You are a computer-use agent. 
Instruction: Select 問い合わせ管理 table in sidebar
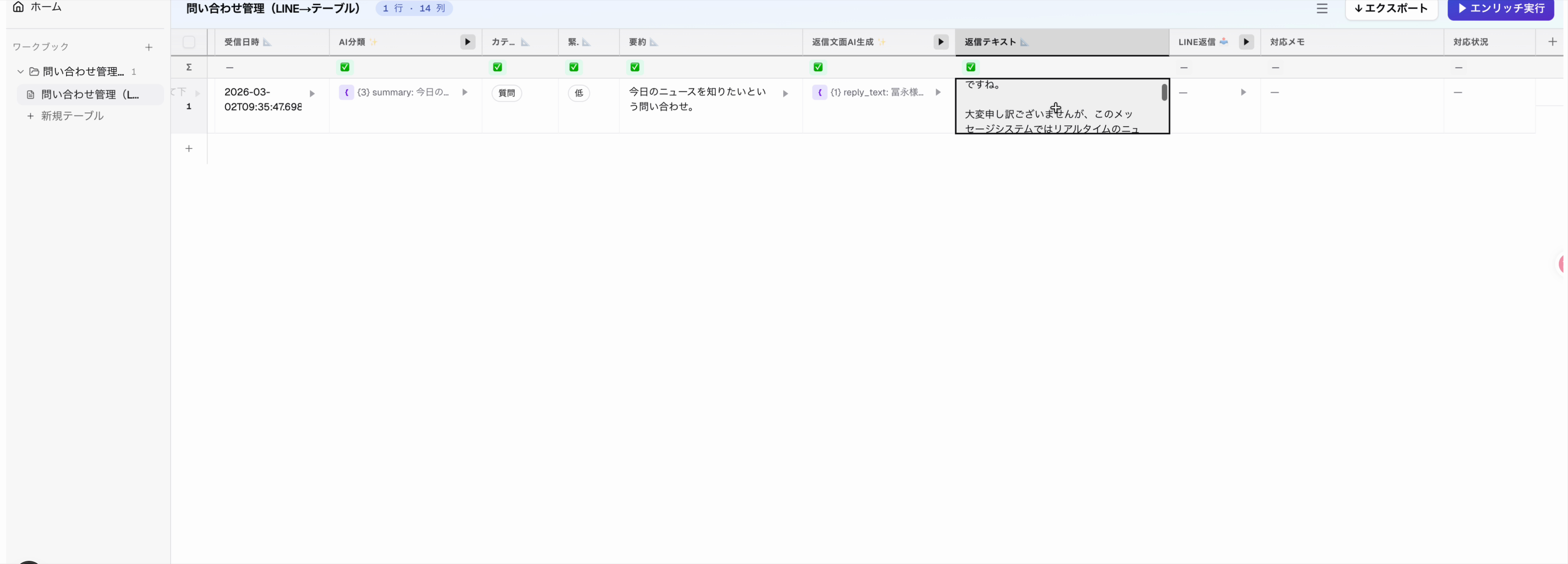pyautogui.click(x=90, y=94)
